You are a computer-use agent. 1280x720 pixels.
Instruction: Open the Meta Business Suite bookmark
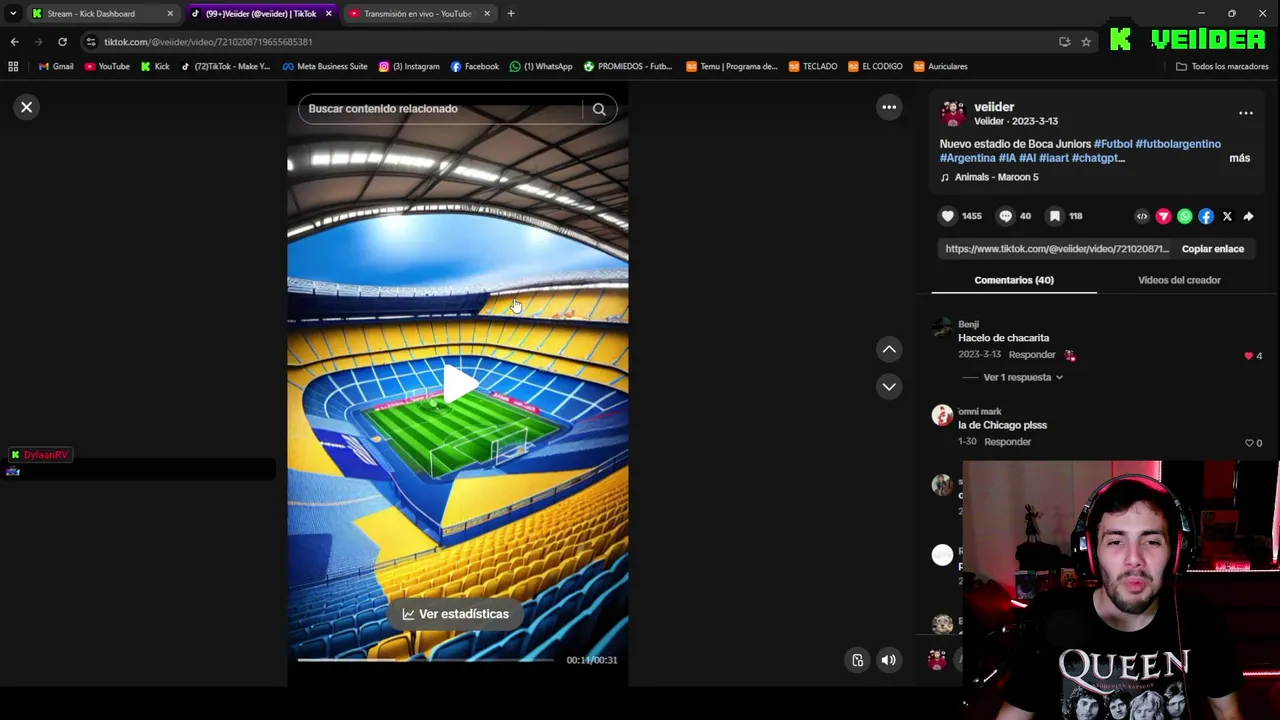pyautogui.click(x=325, y=67)
